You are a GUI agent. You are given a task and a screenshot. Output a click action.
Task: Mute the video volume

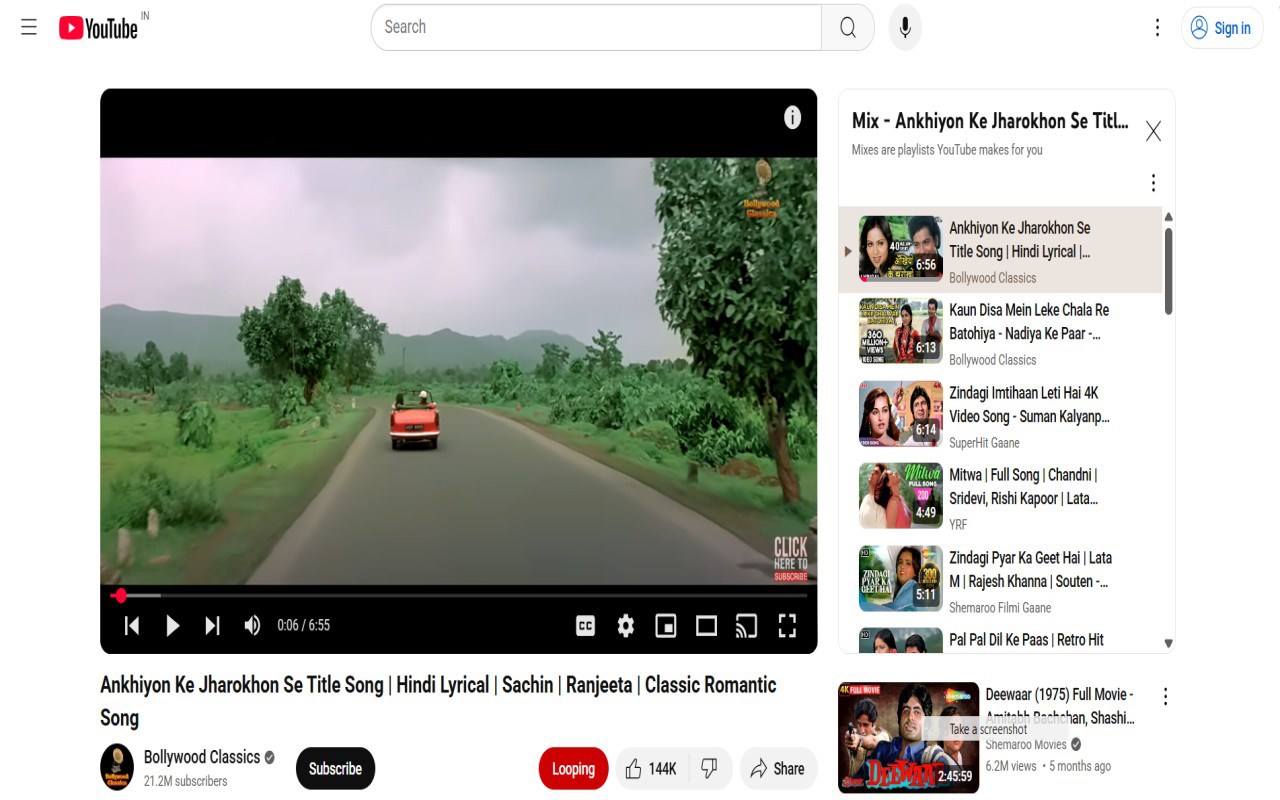coord(252,626)
